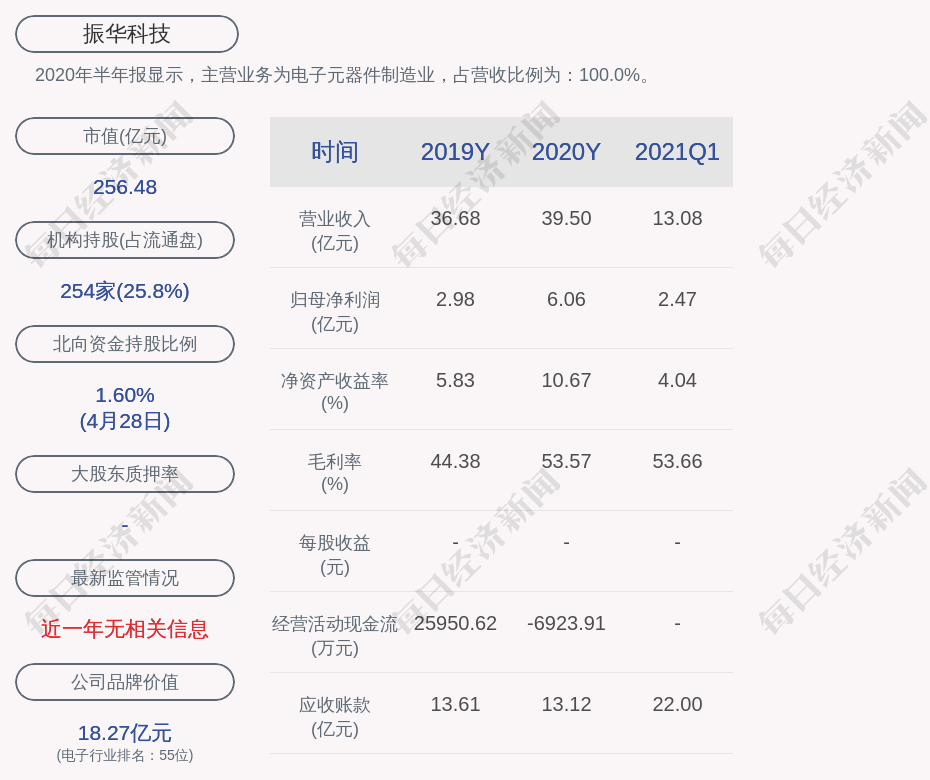Select the 2.47 net profit value
Screen dimensions: 930x780
point(677,300)
